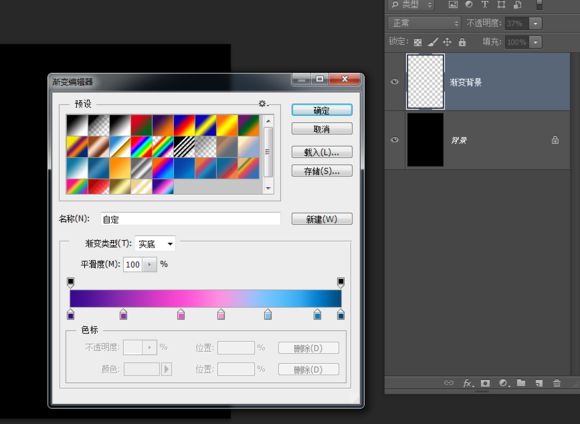580x424 pixels.
Task: Click presets scrollbar up arrow
Action: click(x=269, y=121)
